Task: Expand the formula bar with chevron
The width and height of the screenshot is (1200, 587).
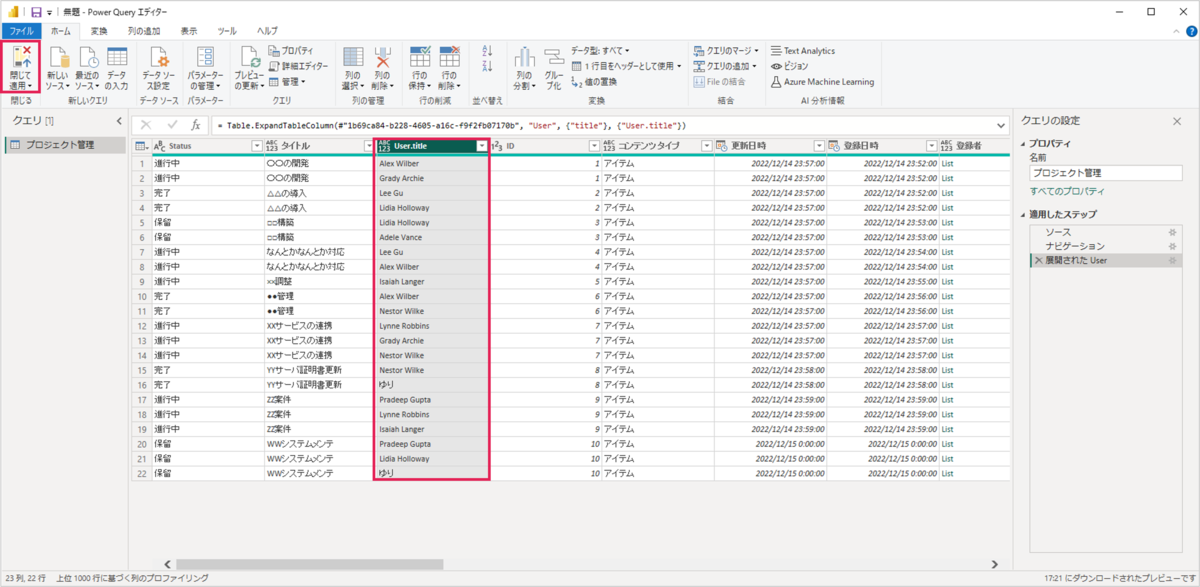Action: [1001, 126]
